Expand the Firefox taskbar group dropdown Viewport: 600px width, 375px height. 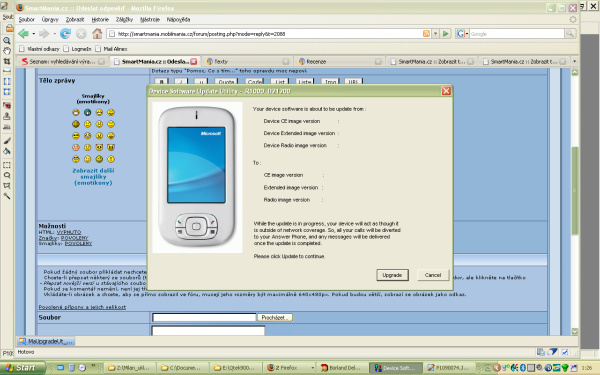[313, 368]
